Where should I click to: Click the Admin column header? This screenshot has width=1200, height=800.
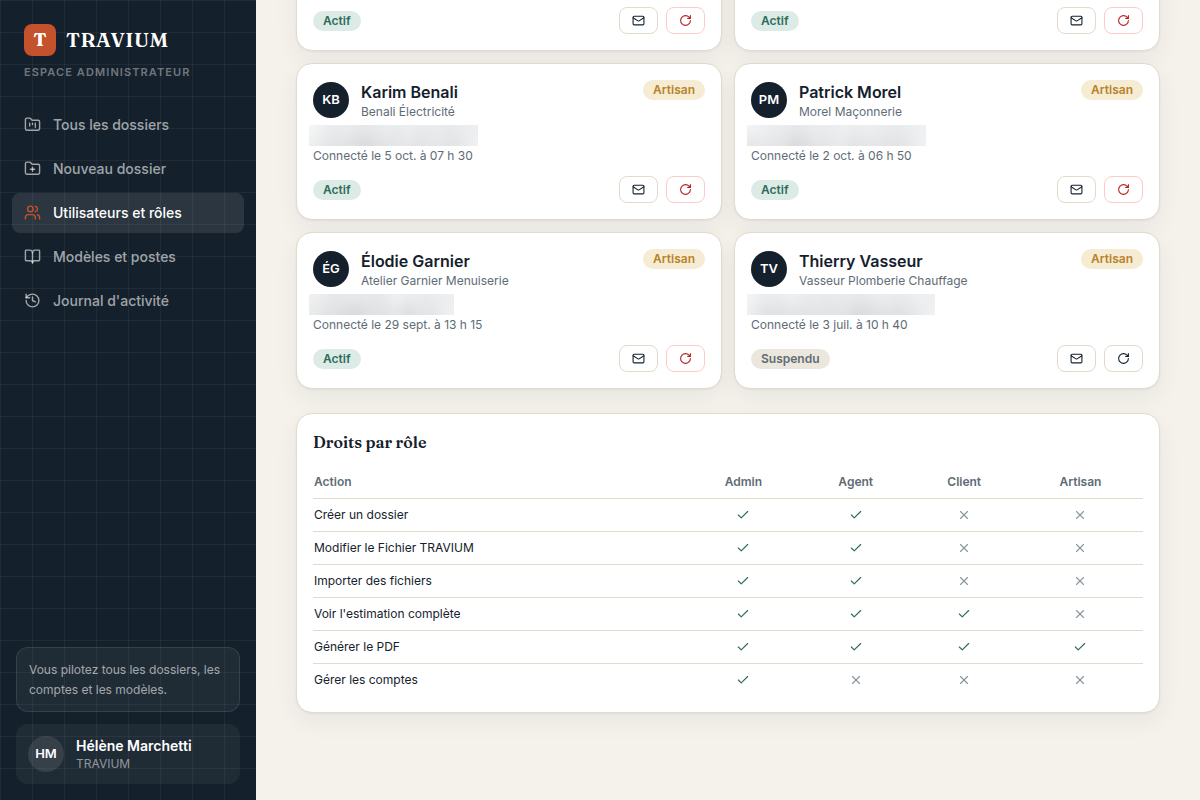[x=743, y=482]
